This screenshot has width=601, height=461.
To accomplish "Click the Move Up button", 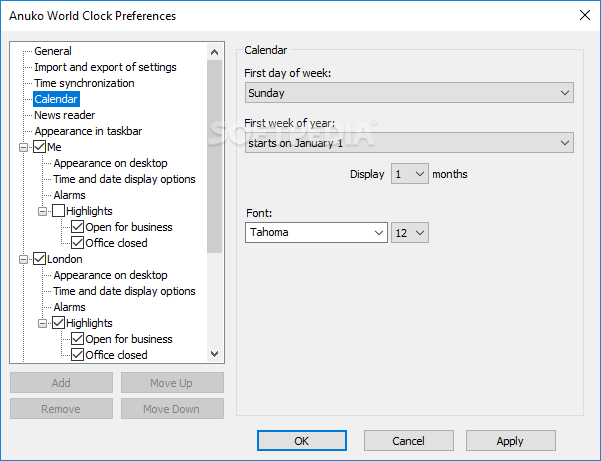I will click(x=172, y=382).
